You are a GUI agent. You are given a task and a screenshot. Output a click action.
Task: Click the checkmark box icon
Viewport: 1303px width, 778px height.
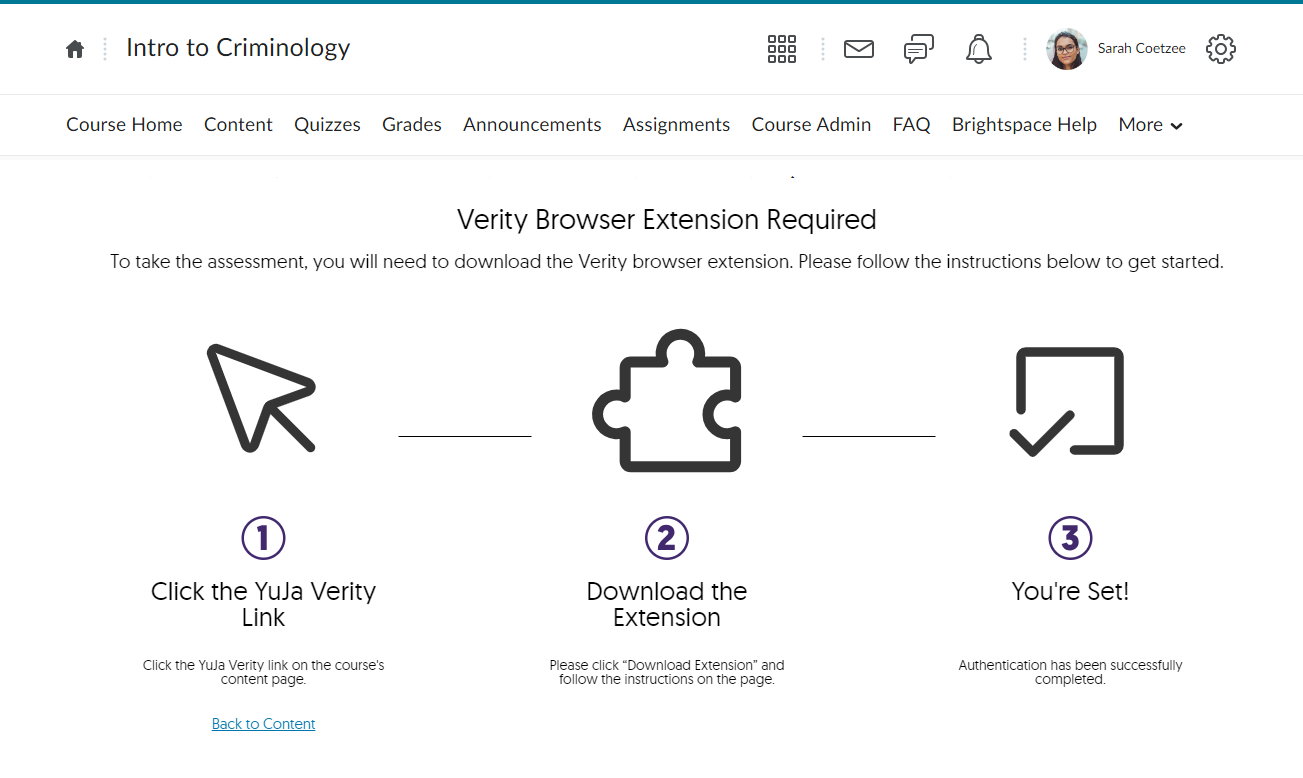click(1068, 401)
